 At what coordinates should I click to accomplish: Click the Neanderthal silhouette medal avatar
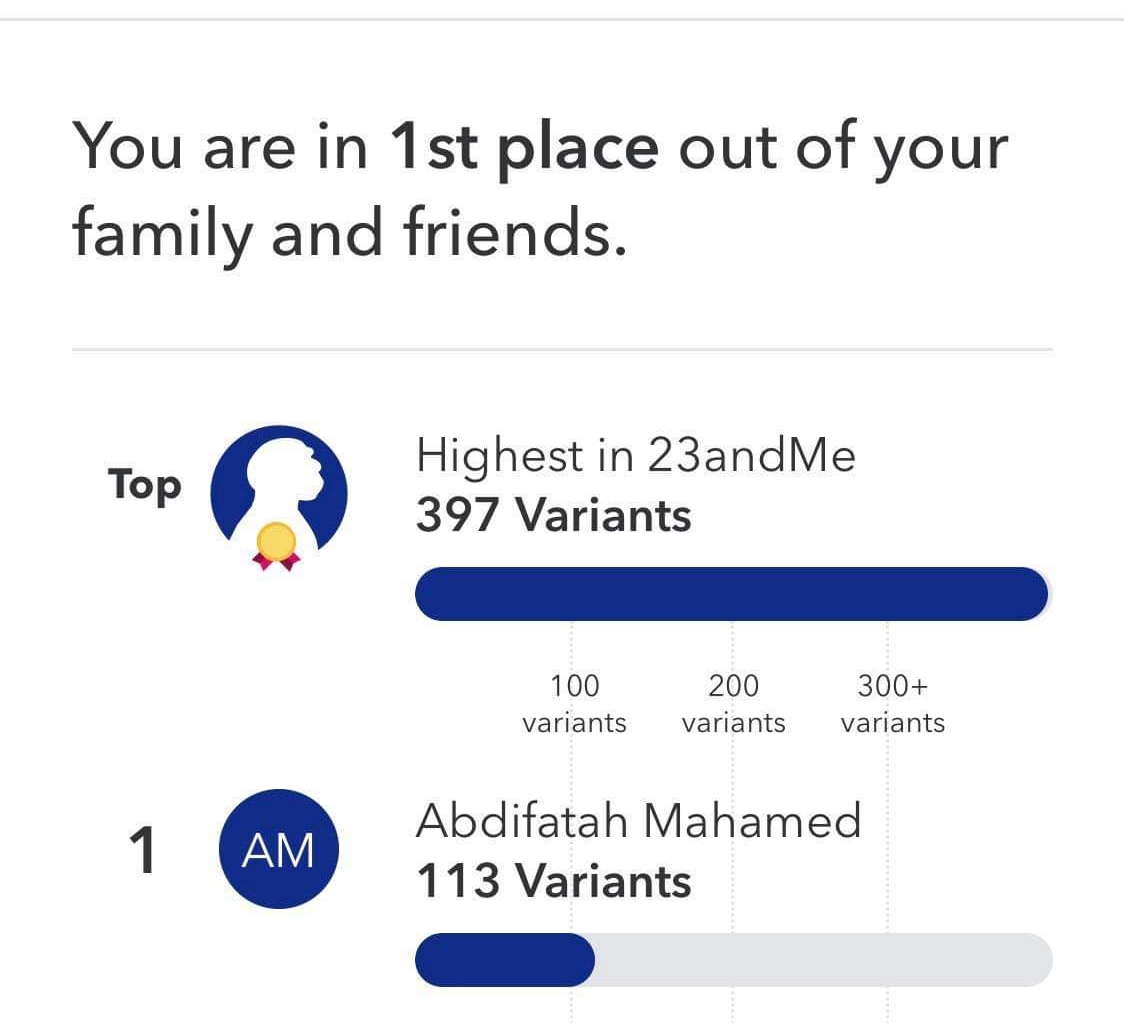[x=279, y=496]
